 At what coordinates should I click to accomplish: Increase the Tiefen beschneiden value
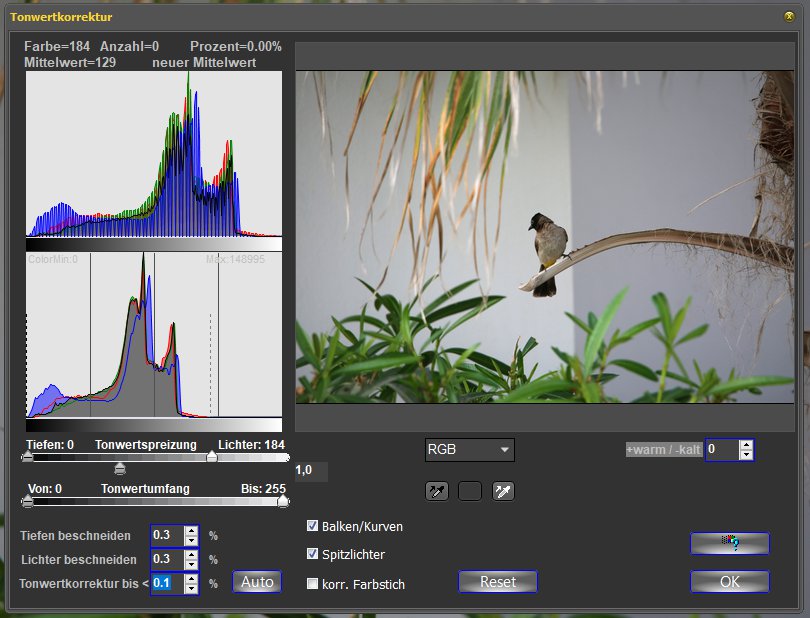coord(191,530)
